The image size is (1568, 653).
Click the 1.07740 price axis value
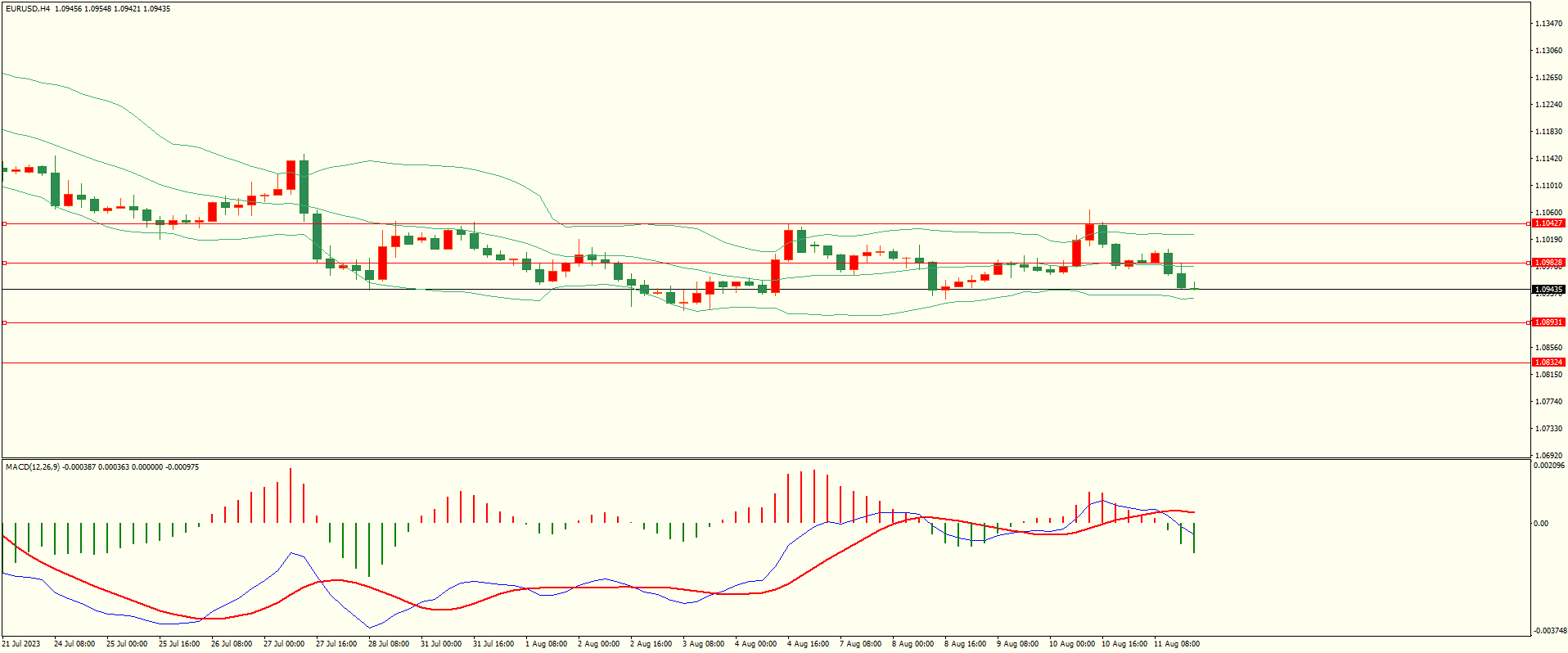tap(1548, 402)
